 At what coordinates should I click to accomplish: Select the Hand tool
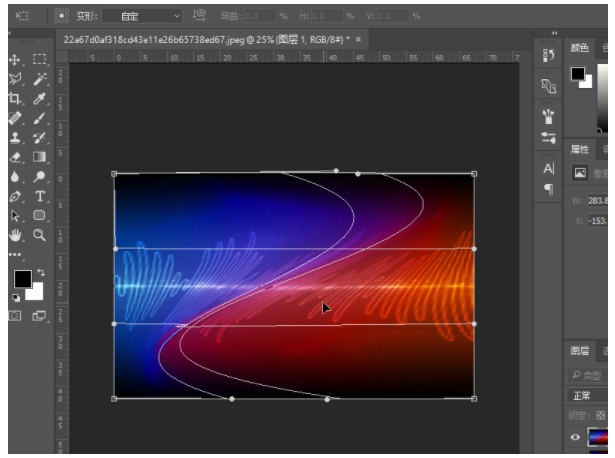pyautogui.click(x=16, y=234)
